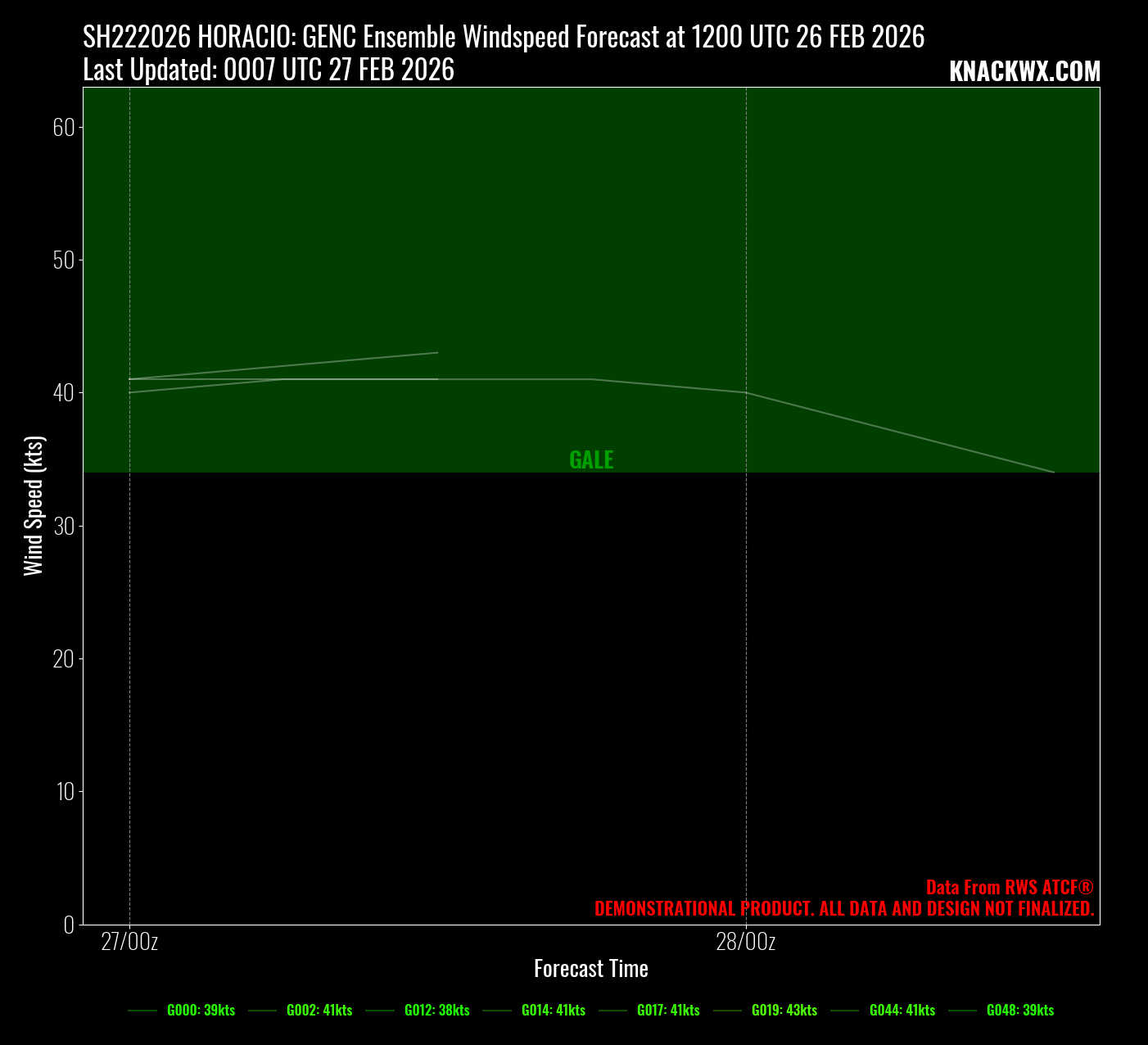This screenshot has height=1045, width=1148.
Task: Click the Wind Speed (kts) axis label
Action: (x=33, y=506)
